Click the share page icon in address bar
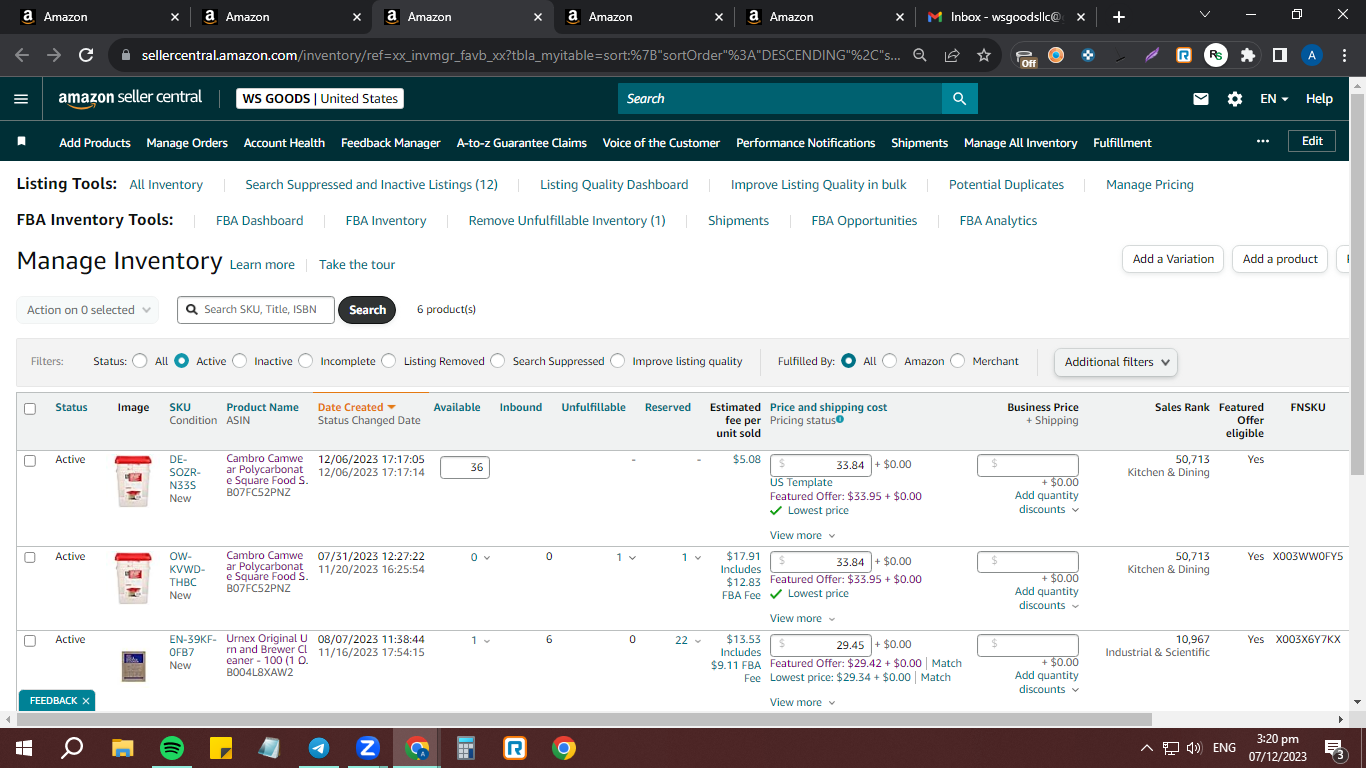Screen dimensions: 1366x768 click(x=952, y=55)
